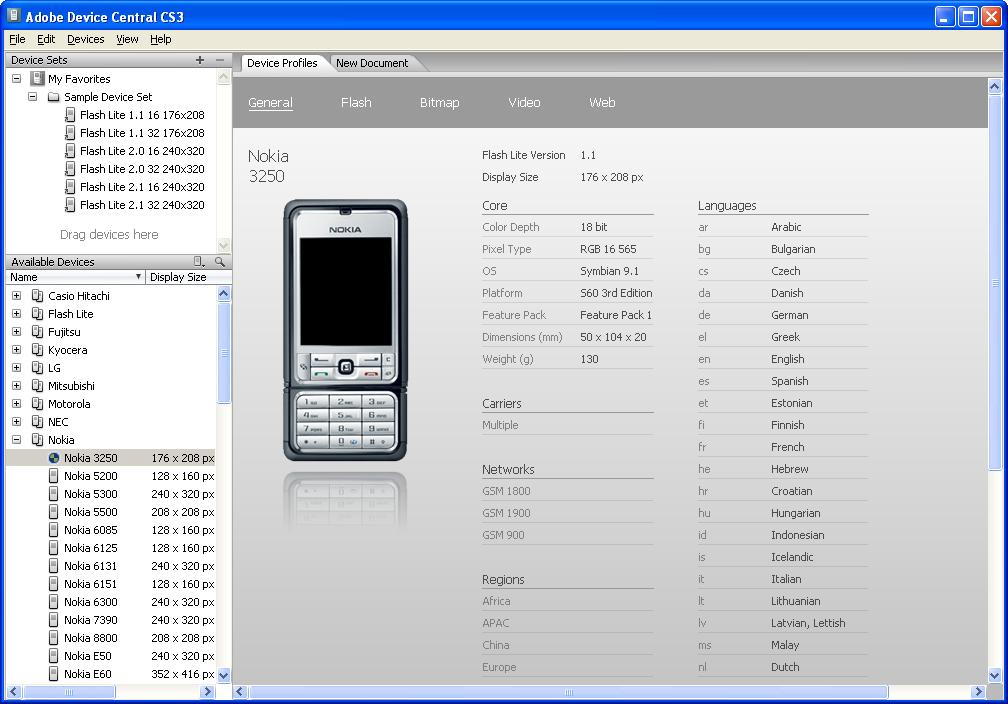Viewport: 1008px width, 704px height.
Task: Expand the Casio Hitachi device group
Action: (x=17, y=296)
